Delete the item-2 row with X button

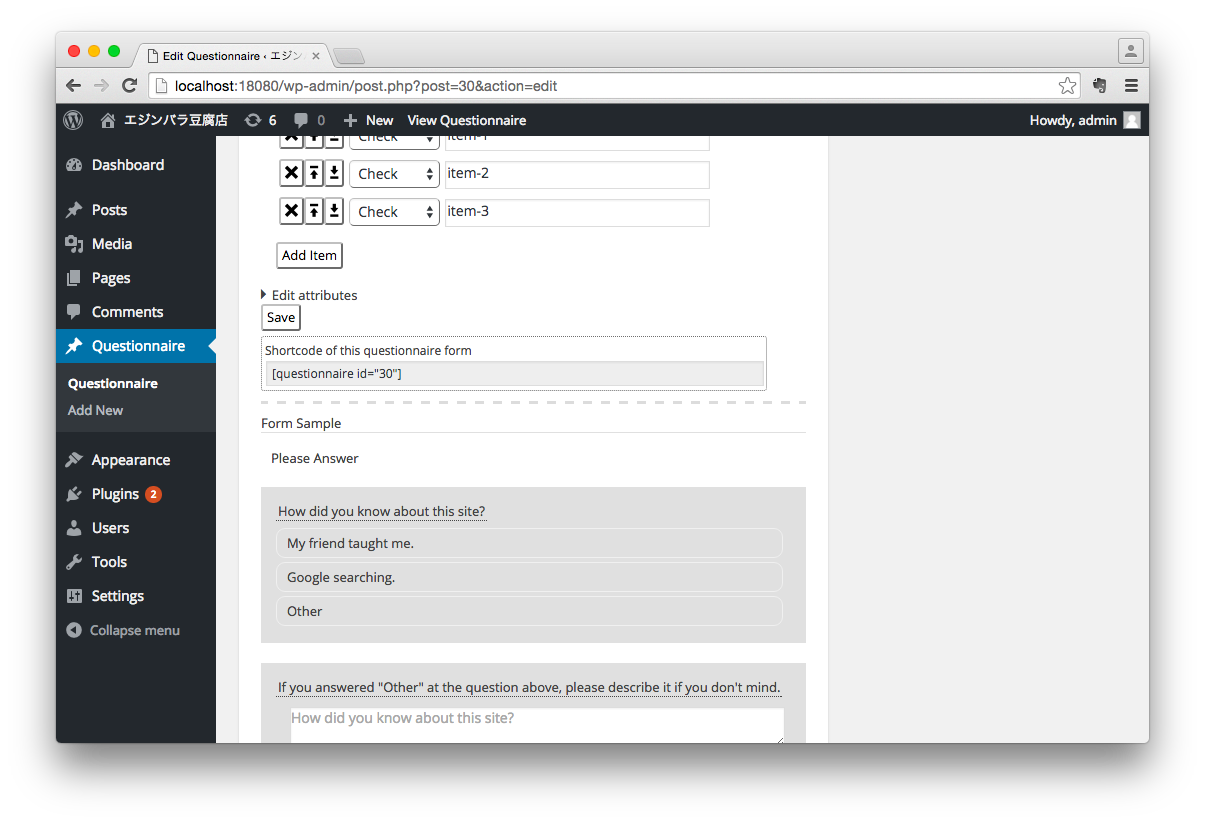click(x=291, y=174)
